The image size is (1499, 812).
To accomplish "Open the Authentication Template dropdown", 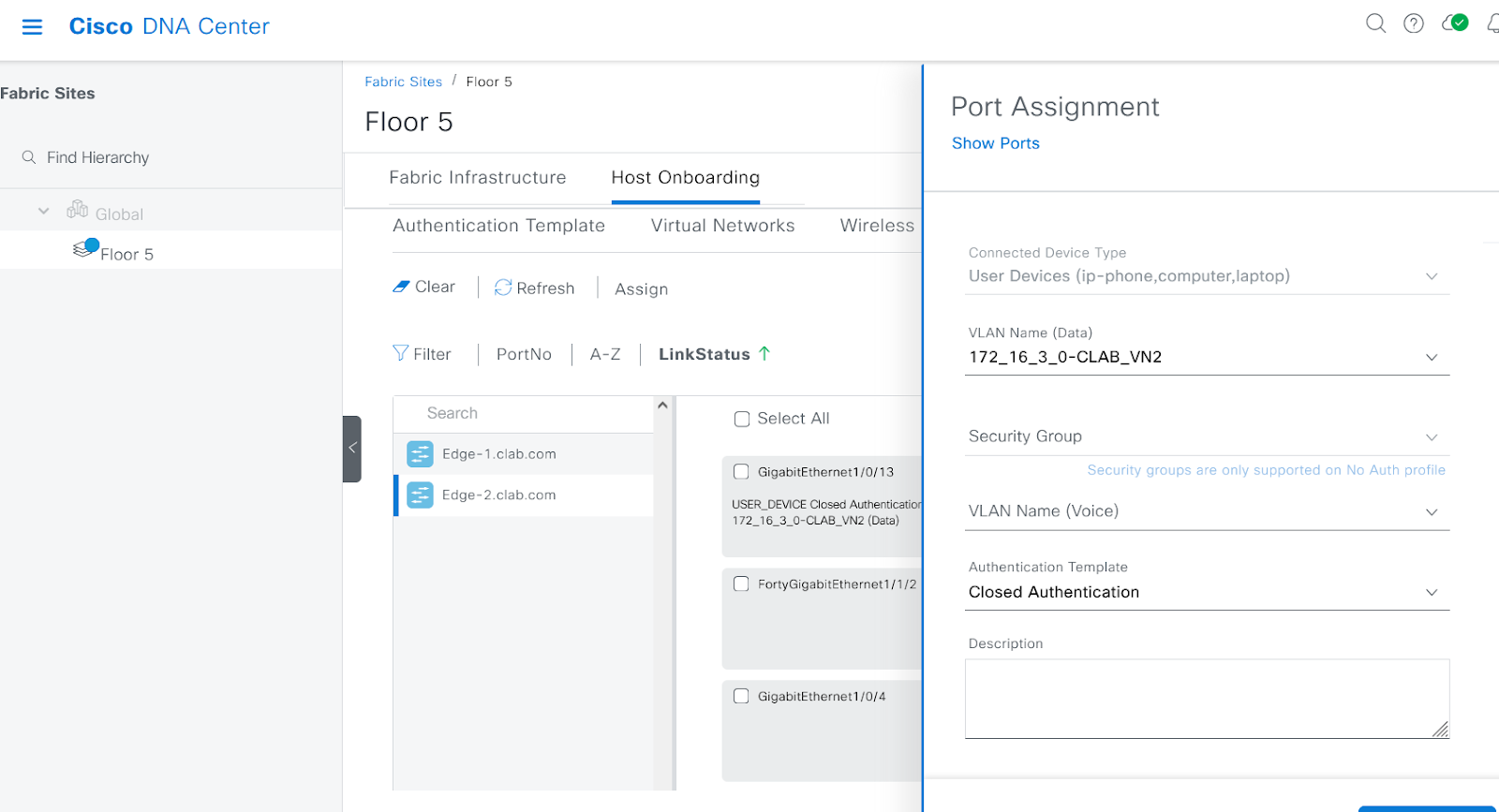I will (1207, 592).
